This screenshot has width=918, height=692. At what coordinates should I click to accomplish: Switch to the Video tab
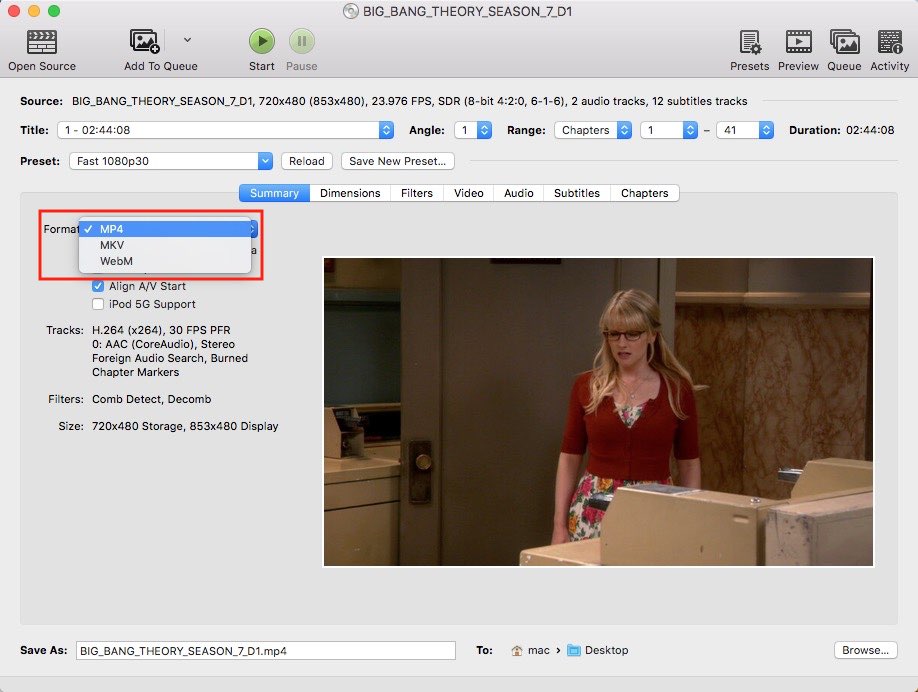coord(468,193)
